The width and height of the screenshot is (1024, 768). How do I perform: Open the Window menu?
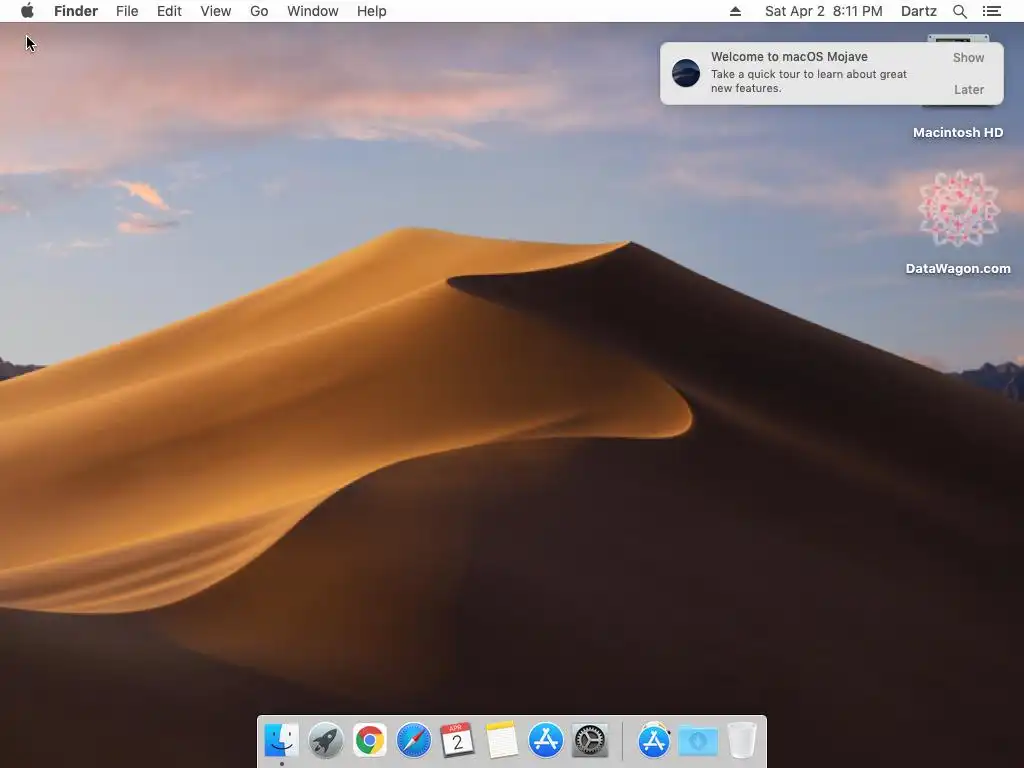coord(313,11)
